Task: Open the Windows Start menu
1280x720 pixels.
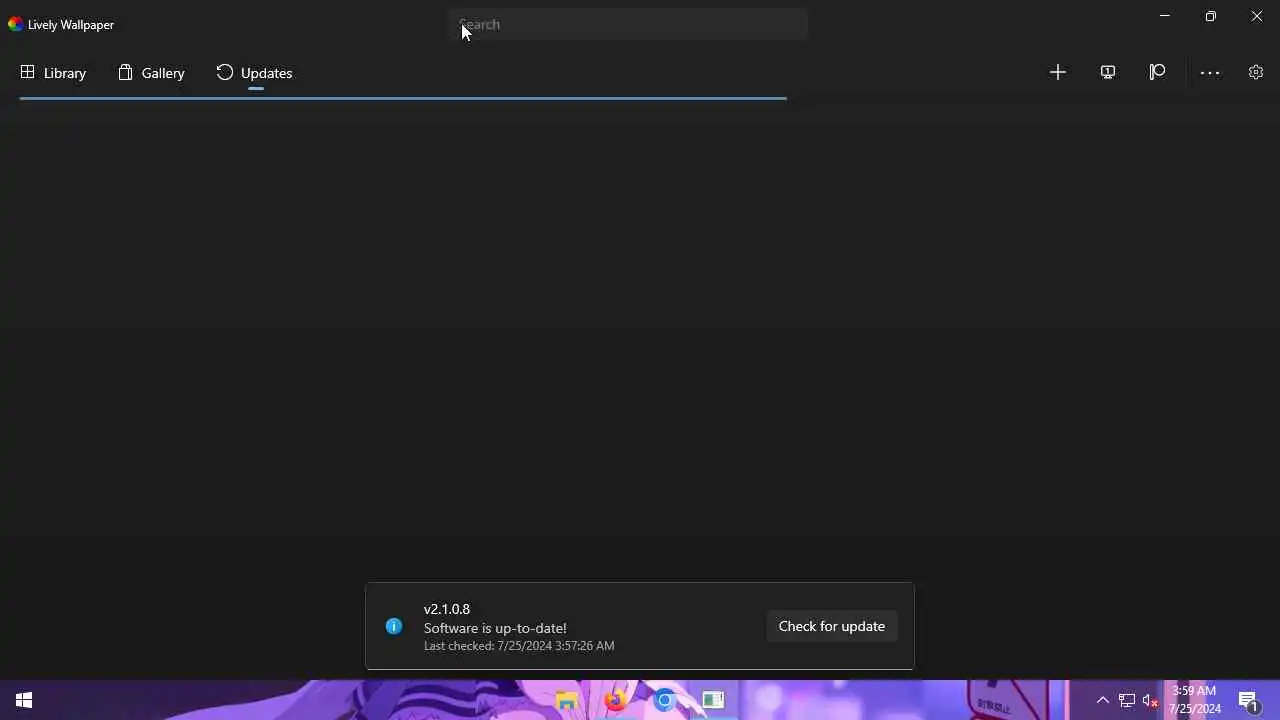Action: [24, 700]
